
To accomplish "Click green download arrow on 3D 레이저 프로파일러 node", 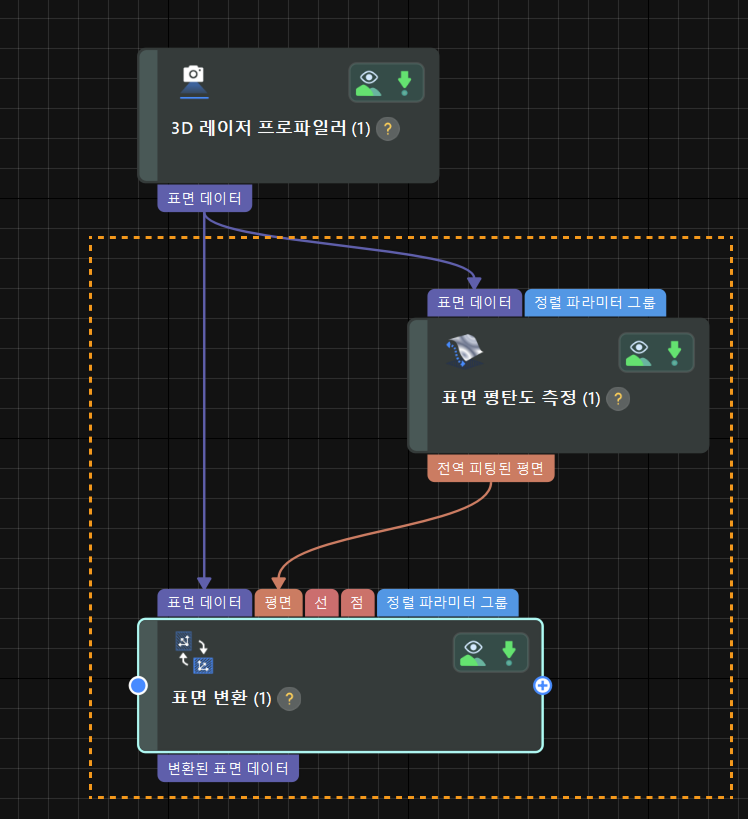I will coord(404,84).
